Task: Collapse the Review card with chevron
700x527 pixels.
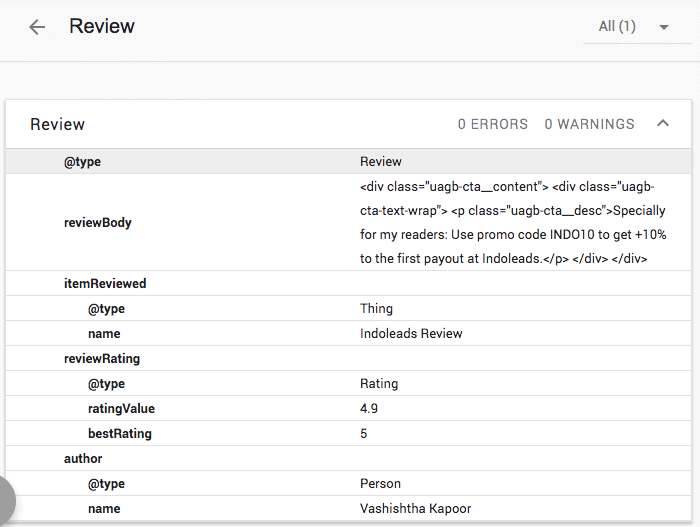Action: 663,123
